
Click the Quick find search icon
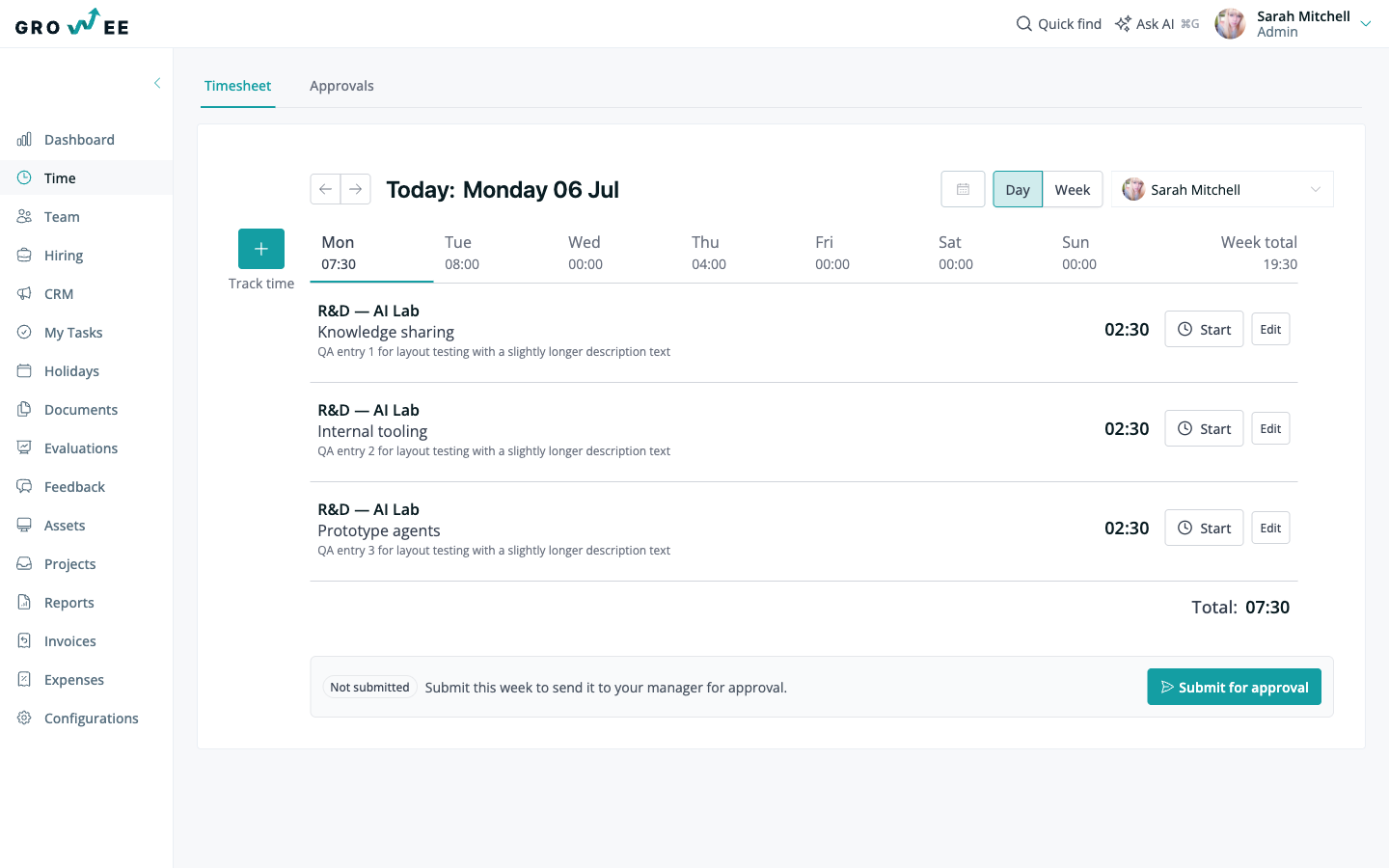pyautogui.click(x=1024, y=23)
